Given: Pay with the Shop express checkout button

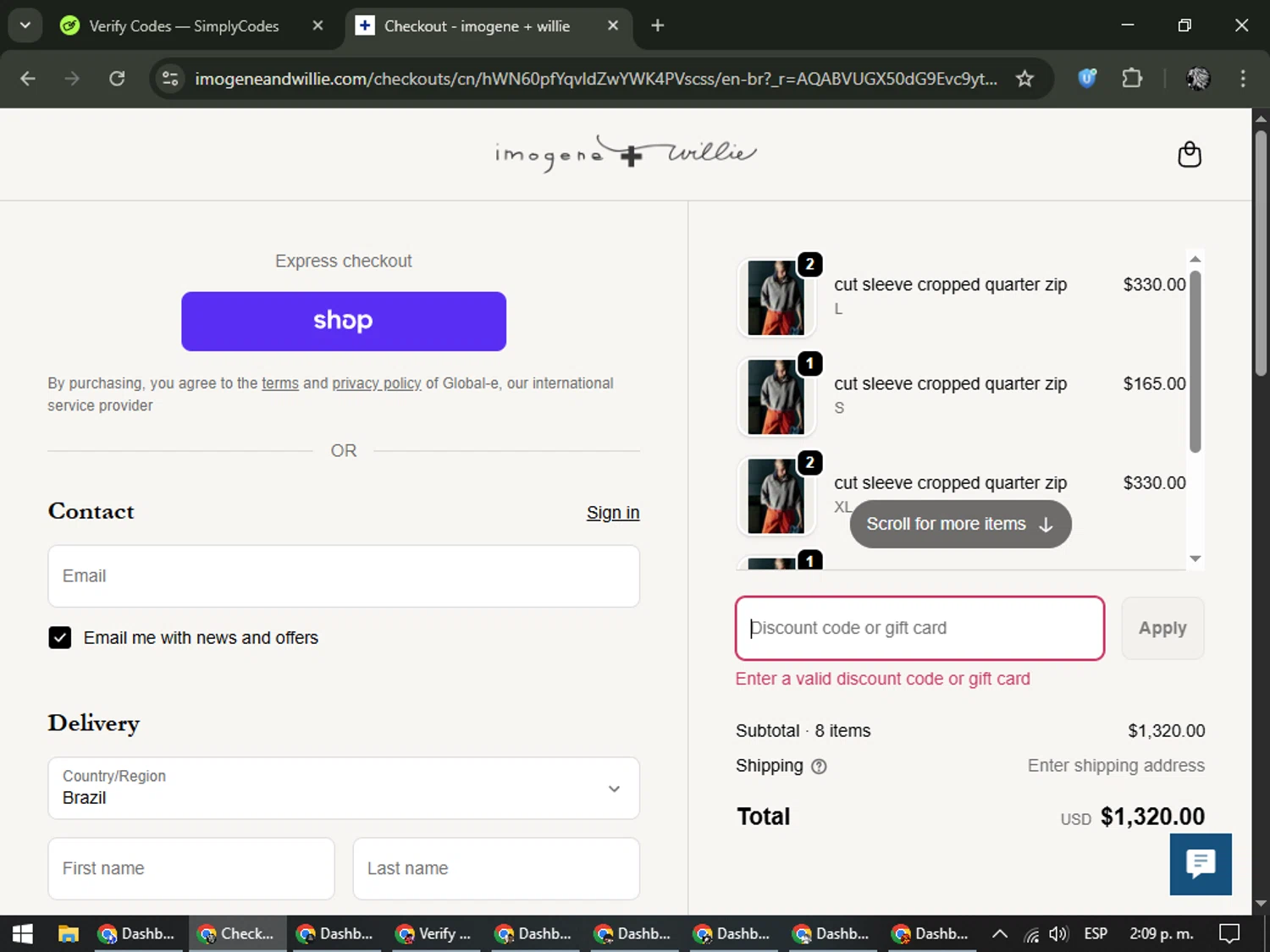Looking at the screenshot, I should coord(344,322).
